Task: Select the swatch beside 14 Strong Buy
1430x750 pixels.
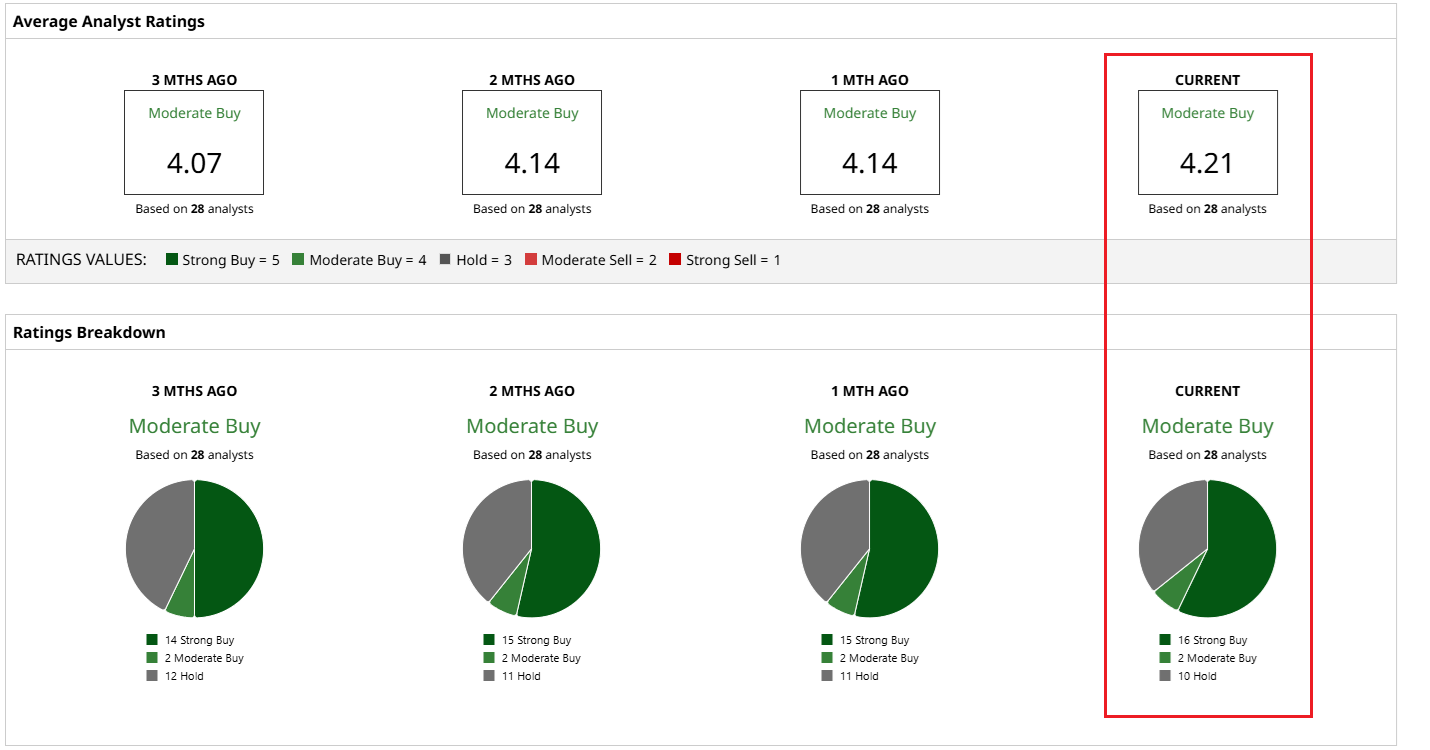Action: point(152,640)
